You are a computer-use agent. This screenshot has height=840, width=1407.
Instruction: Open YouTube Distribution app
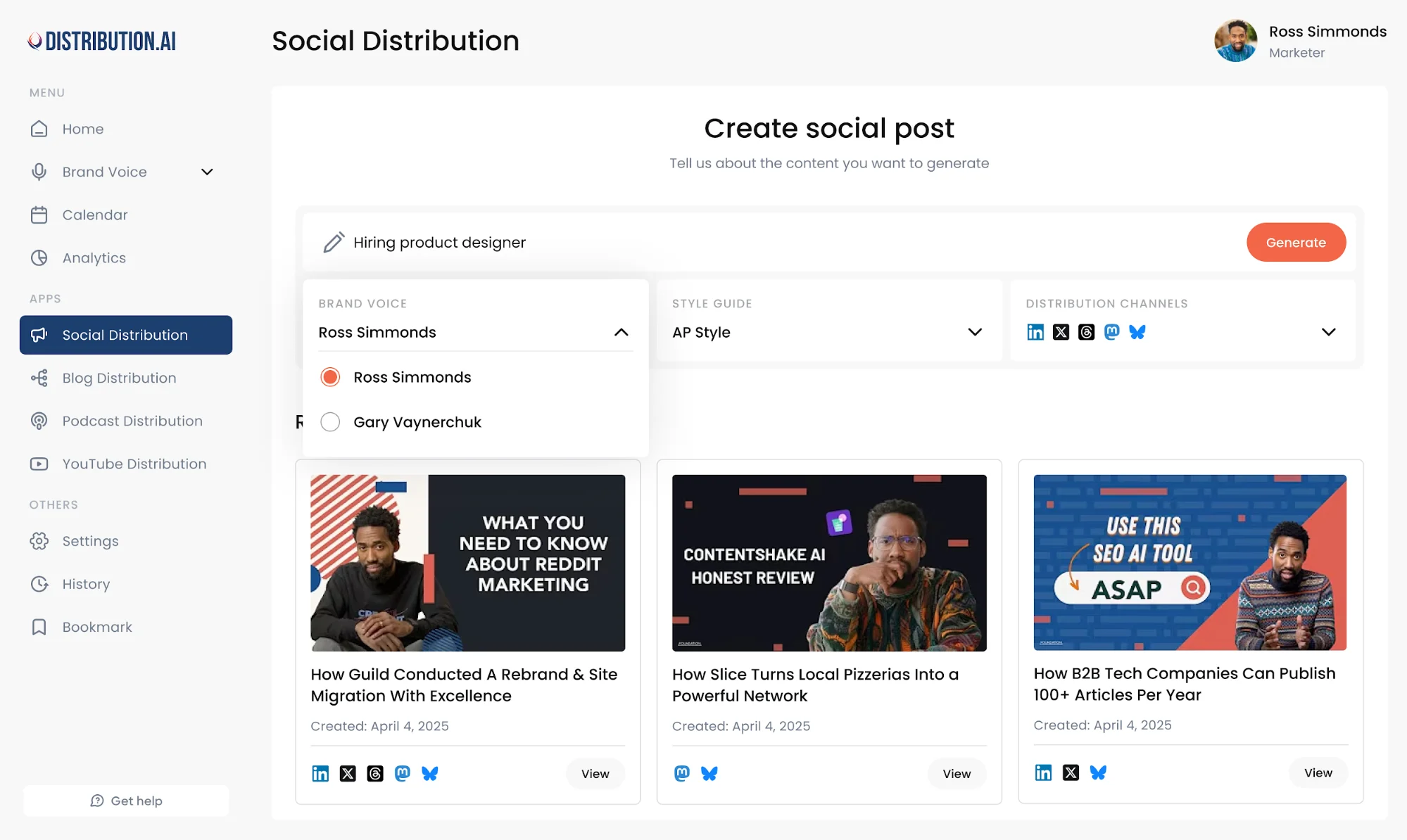pos(134,464)
